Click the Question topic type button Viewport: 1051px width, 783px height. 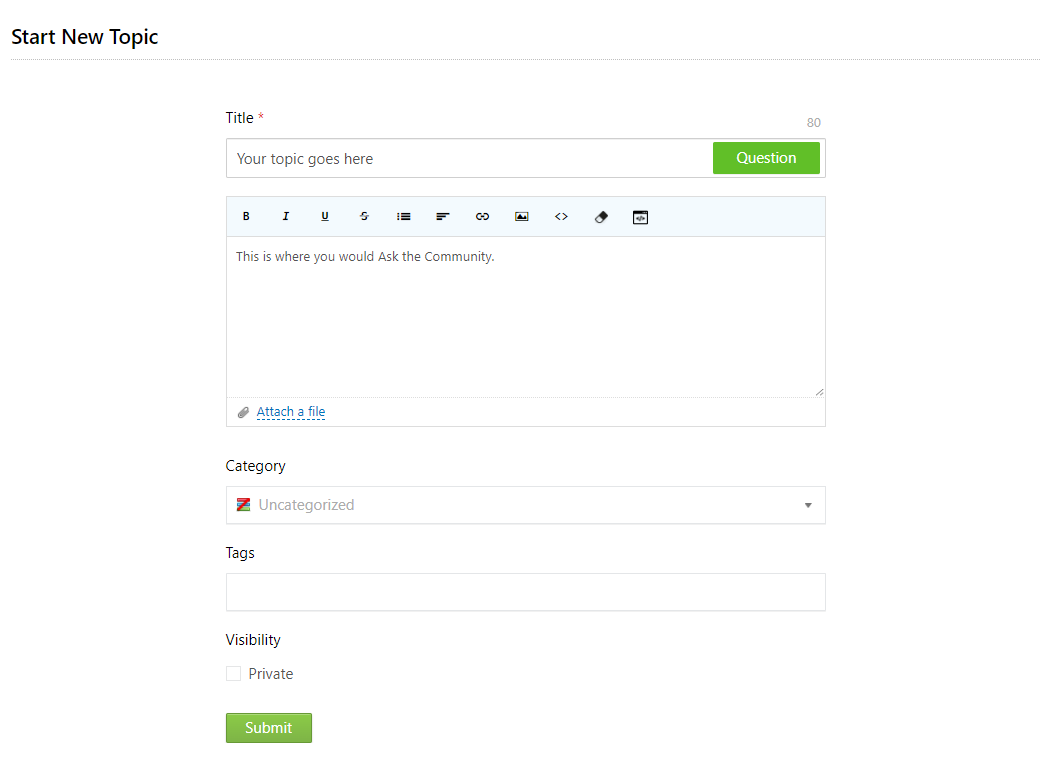coord(766,158)
